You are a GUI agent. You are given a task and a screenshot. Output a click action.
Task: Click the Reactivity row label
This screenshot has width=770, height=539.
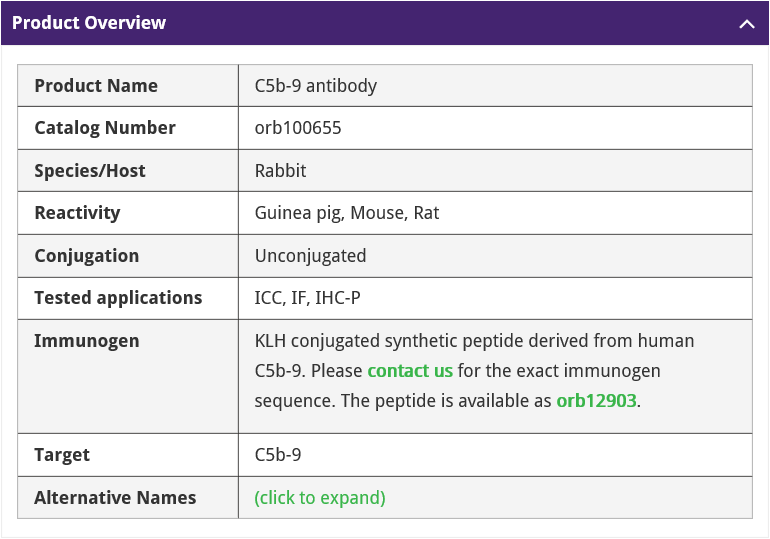[x=77, y=213]
